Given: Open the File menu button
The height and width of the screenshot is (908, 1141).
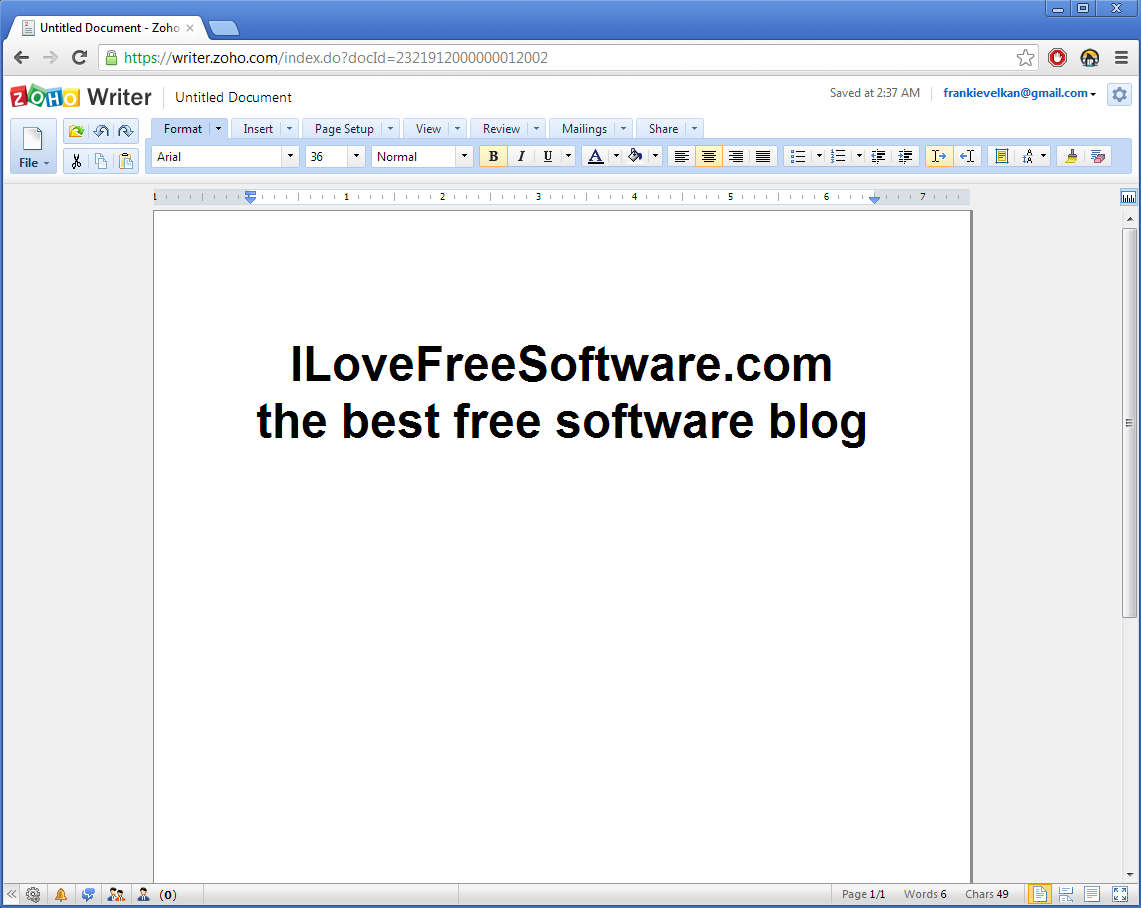Looking at the screenshot, I should (33, 146).
